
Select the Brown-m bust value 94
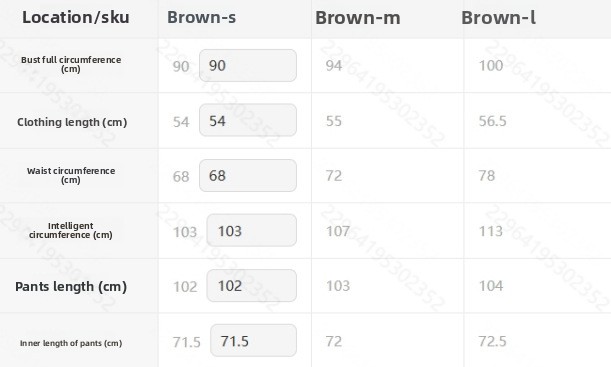pyautogui.click(x=334, y=65)
